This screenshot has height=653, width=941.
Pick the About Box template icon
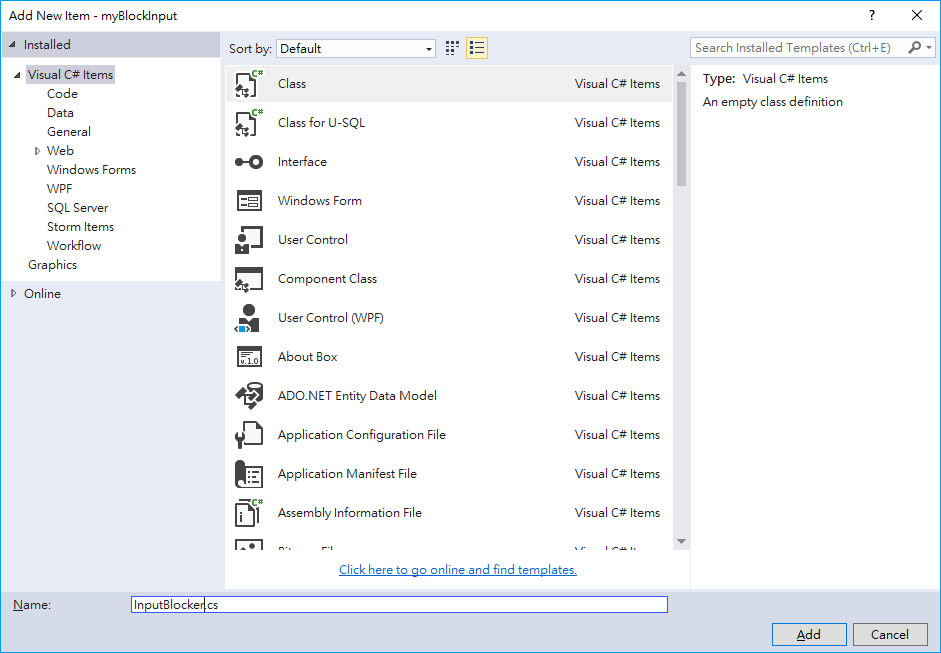248,357
